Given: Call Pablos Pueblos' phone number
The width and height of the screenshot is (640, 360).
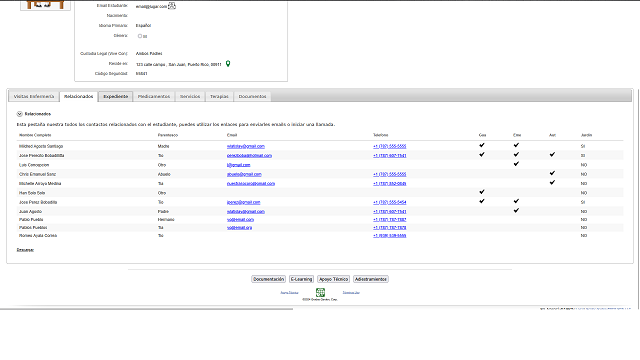Looking at the screenshot, I should coord(389,228).
